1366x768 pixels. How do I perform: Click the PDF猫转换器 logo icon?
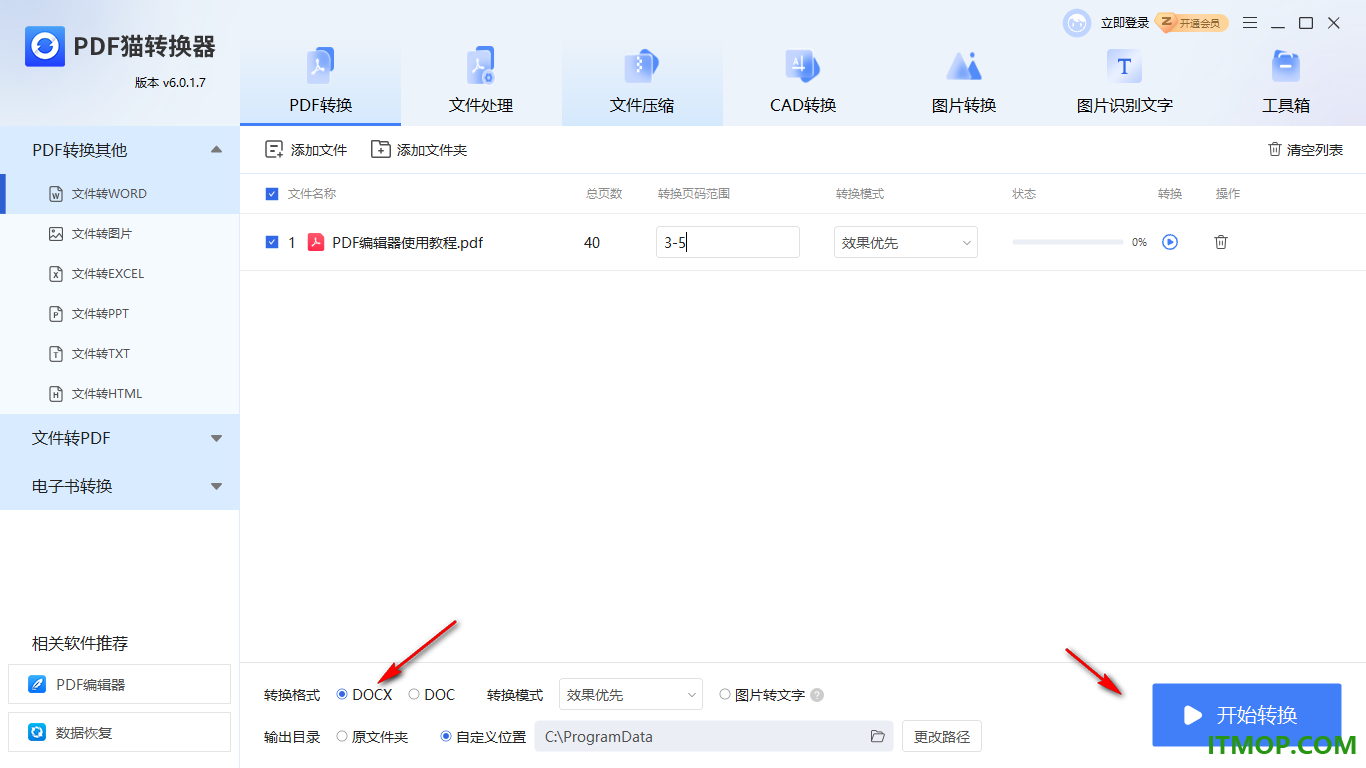45,46
